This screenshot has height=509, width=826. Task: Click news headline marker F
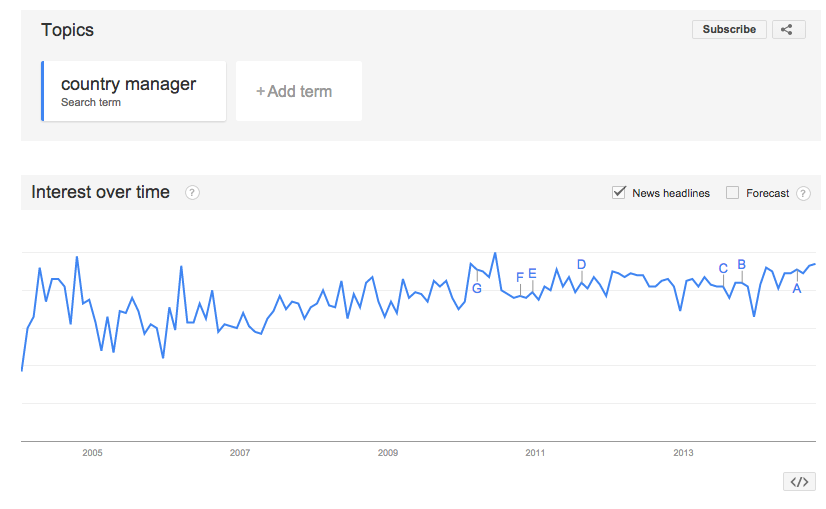pyautogui.click(x=520, y=277)
